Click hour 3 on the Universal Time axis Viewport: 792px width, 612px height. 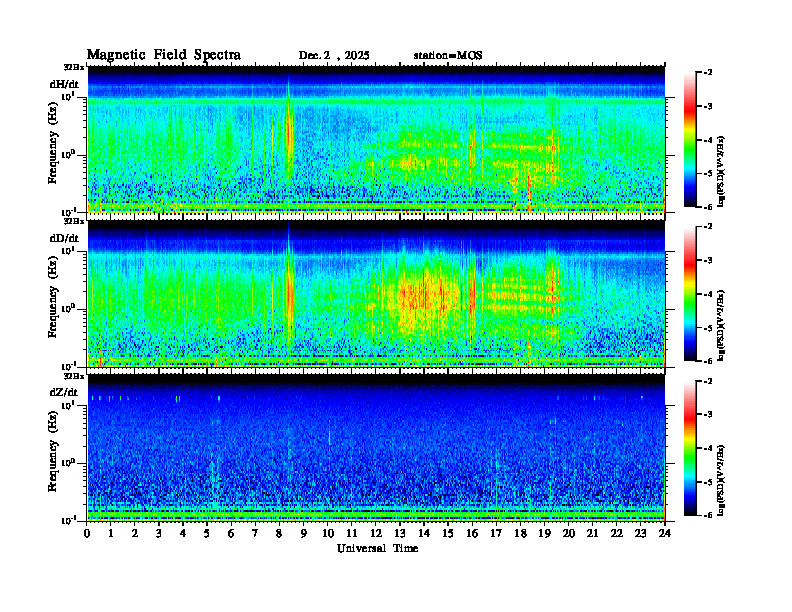tap(159, 533)
